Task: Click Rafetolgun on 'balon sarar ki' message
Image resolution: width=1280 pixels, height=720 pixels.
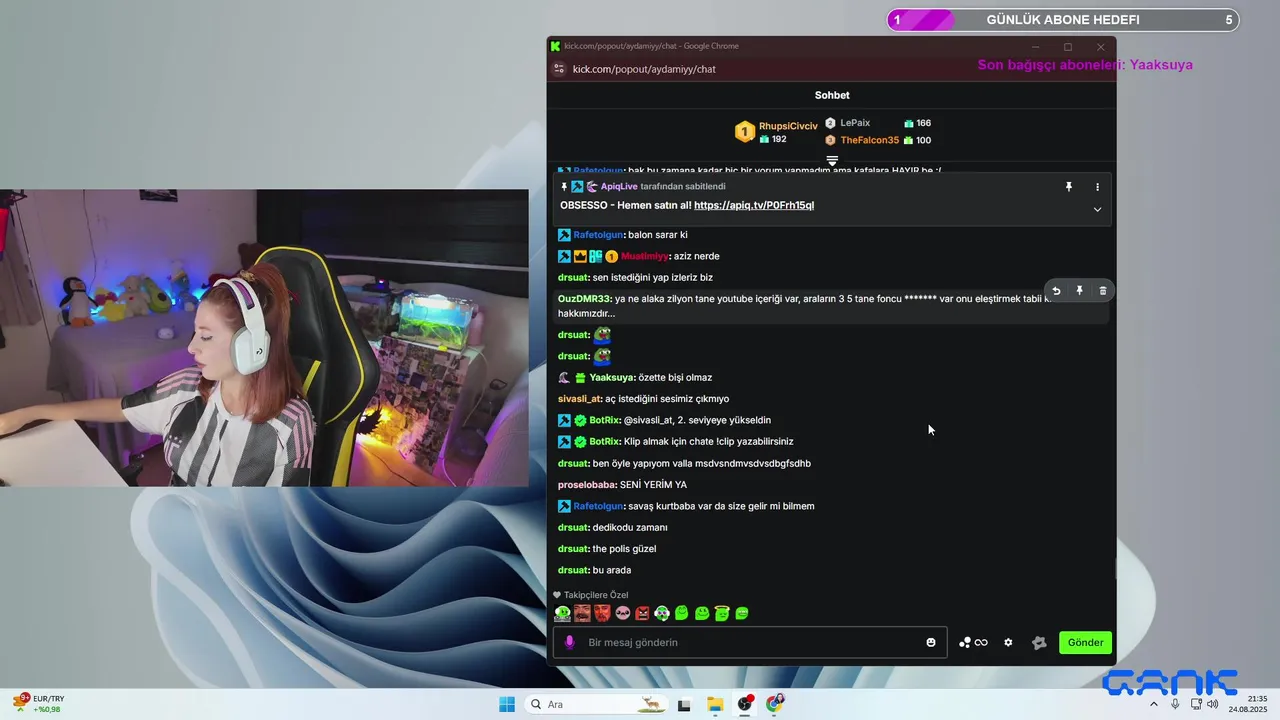Action: pos(599,235)
